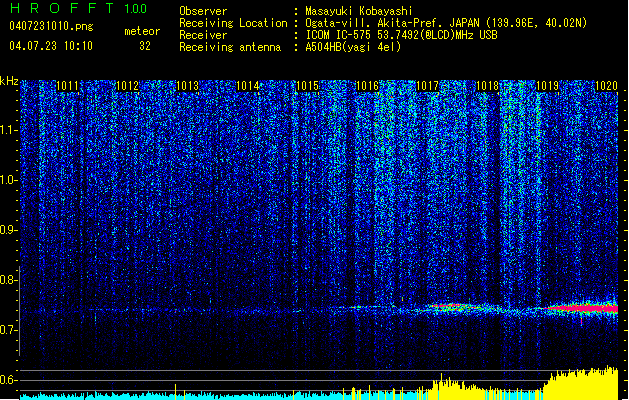Click the date stamp 04.07.23 10:10
The image size is (629, 400).
coord(51,45)
